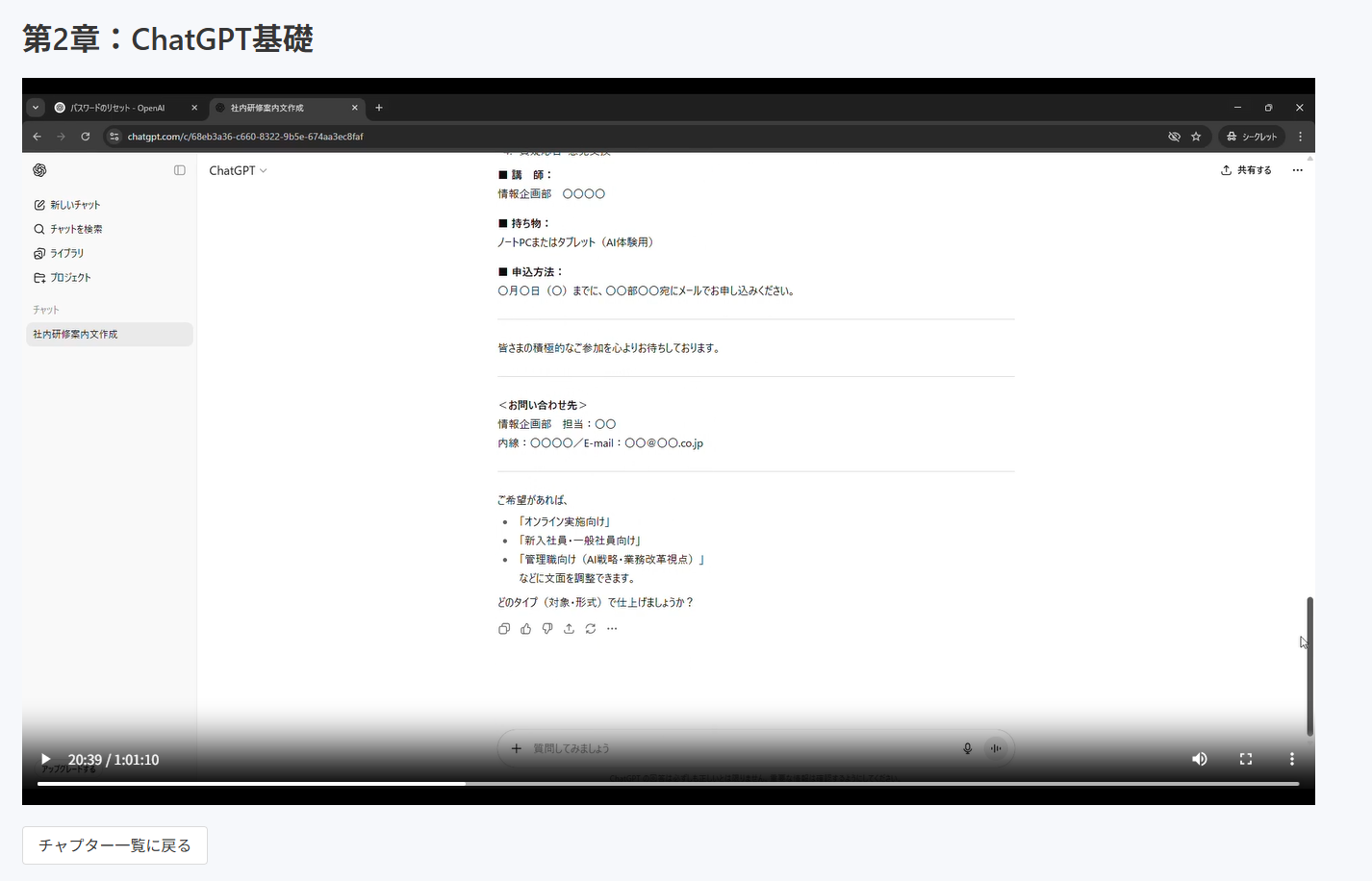Open the Chrome three-dot menu
The image size is (1372, 881).
[x=1300, y=137]
